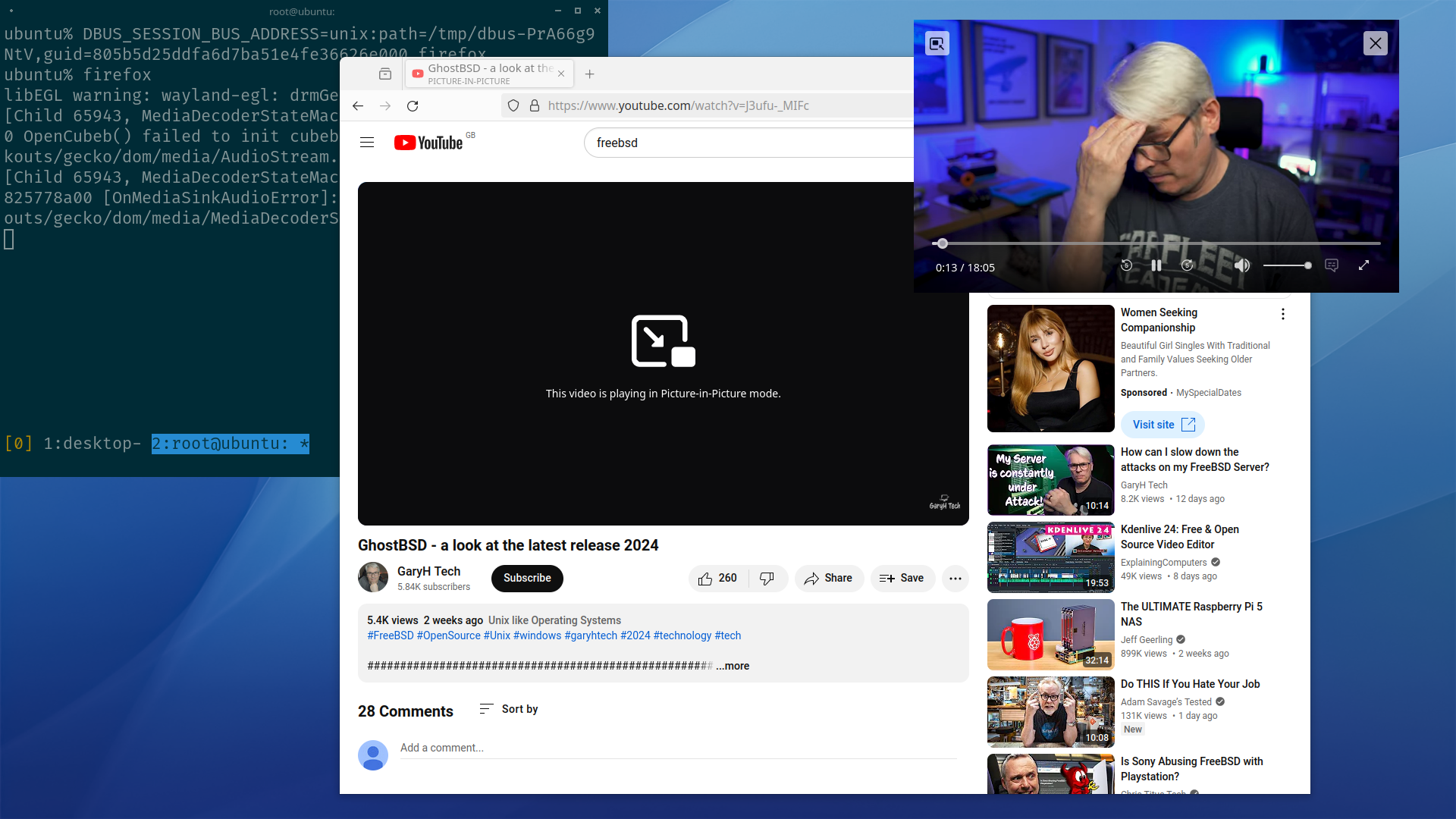Go back in Firefox
Viewport: 1456px width, 819px height.
358,105
